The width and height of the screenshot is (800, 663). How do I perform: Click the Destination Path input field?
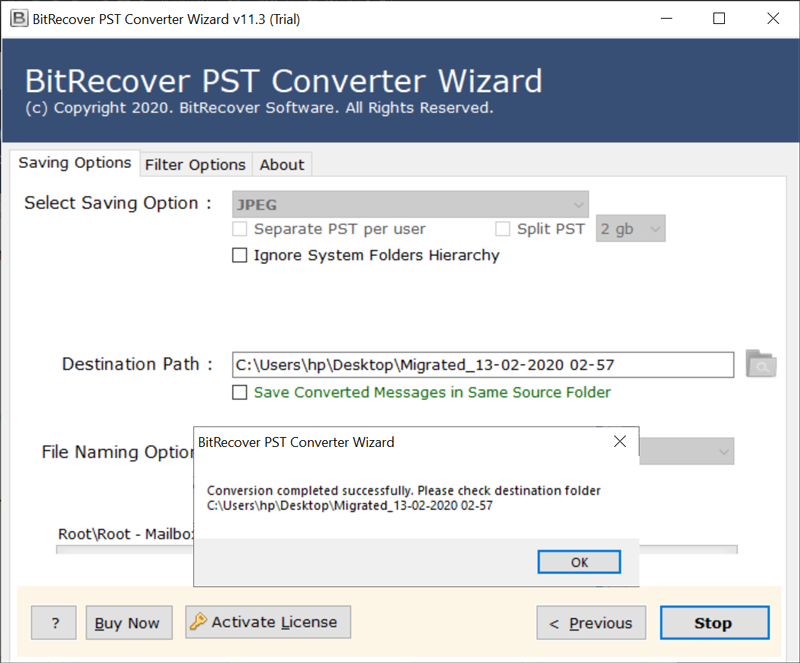tap(483, 365)
